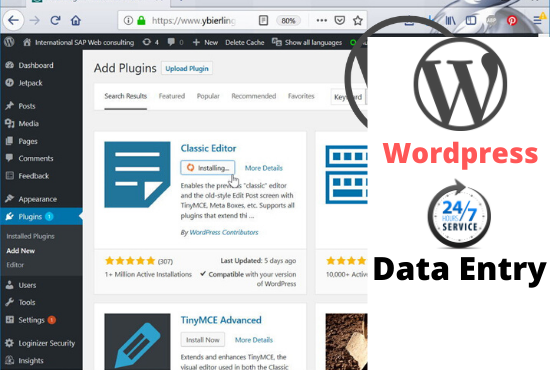
Task: Click the Pinterest extension icon
Action: 512,21
